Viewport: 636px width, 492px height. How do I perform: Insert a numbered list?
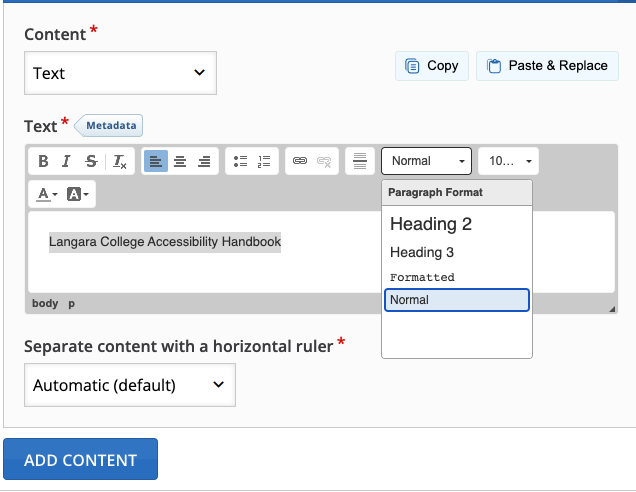pyautogui.click(x=264, y=161)
